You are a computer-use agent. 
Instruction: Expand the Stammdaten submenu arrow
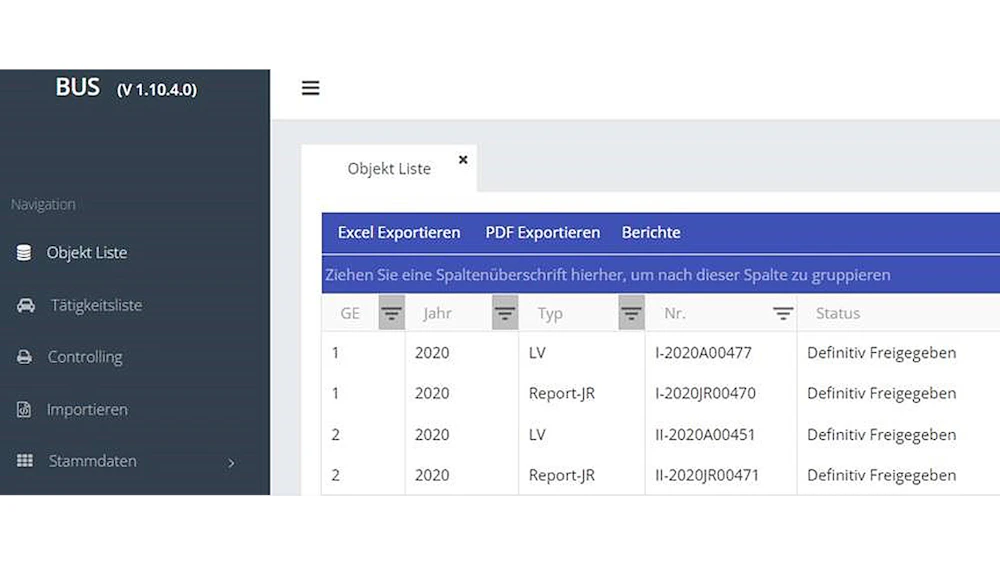coord(231,463)
